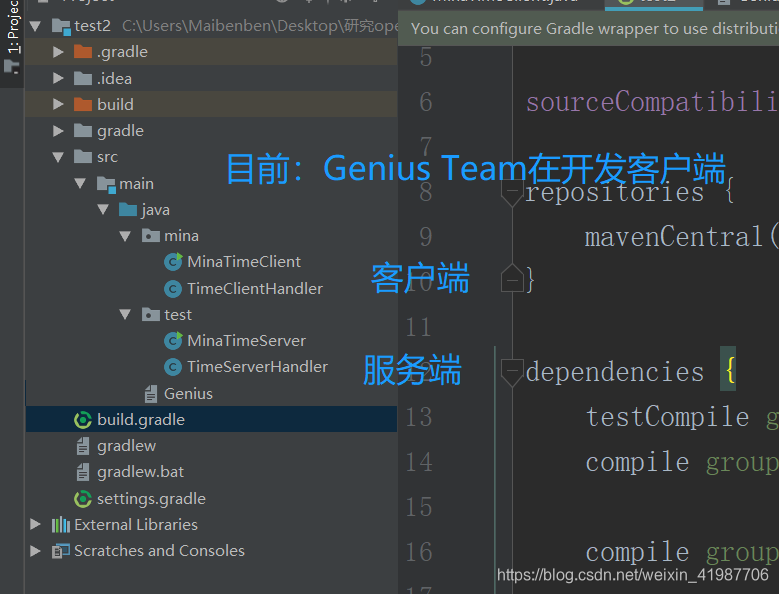Click the main source module icon
Image resolution: width=779 pixels, height=594 pixels.
coord(106,184)
